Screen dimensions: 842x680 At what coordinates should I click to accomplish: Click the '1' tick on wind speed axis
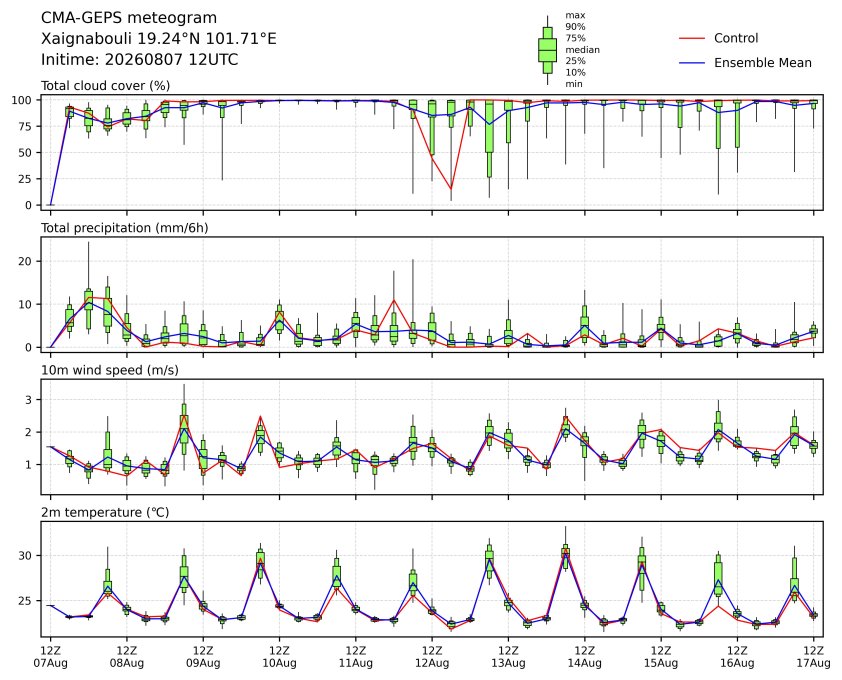(29, 465)
